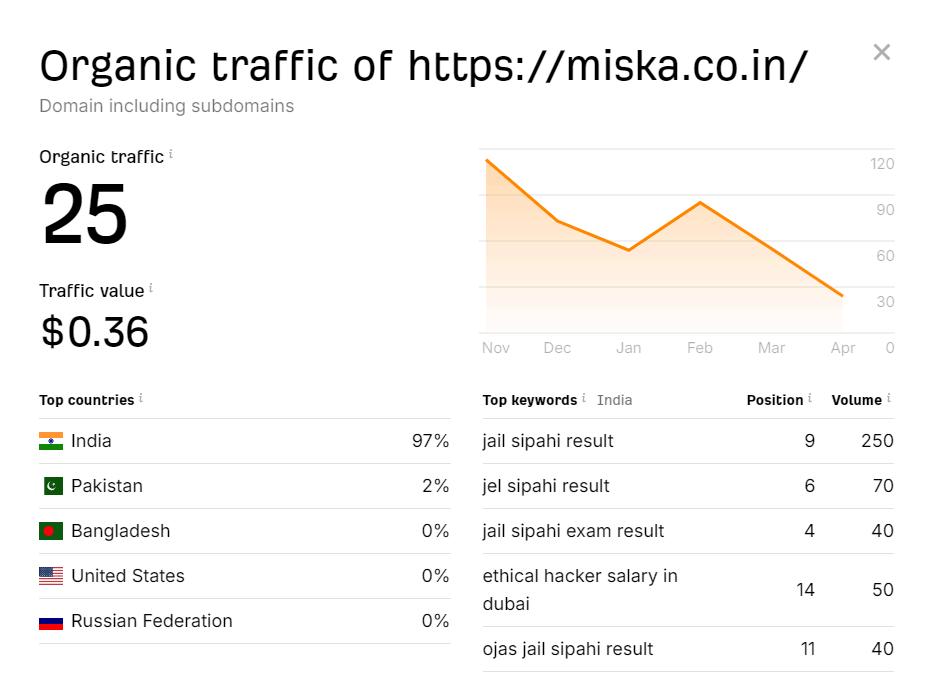929x682 pixels.
Task: Click 'ojas jail sipahi result' keyword
Action: pos(568,649)
